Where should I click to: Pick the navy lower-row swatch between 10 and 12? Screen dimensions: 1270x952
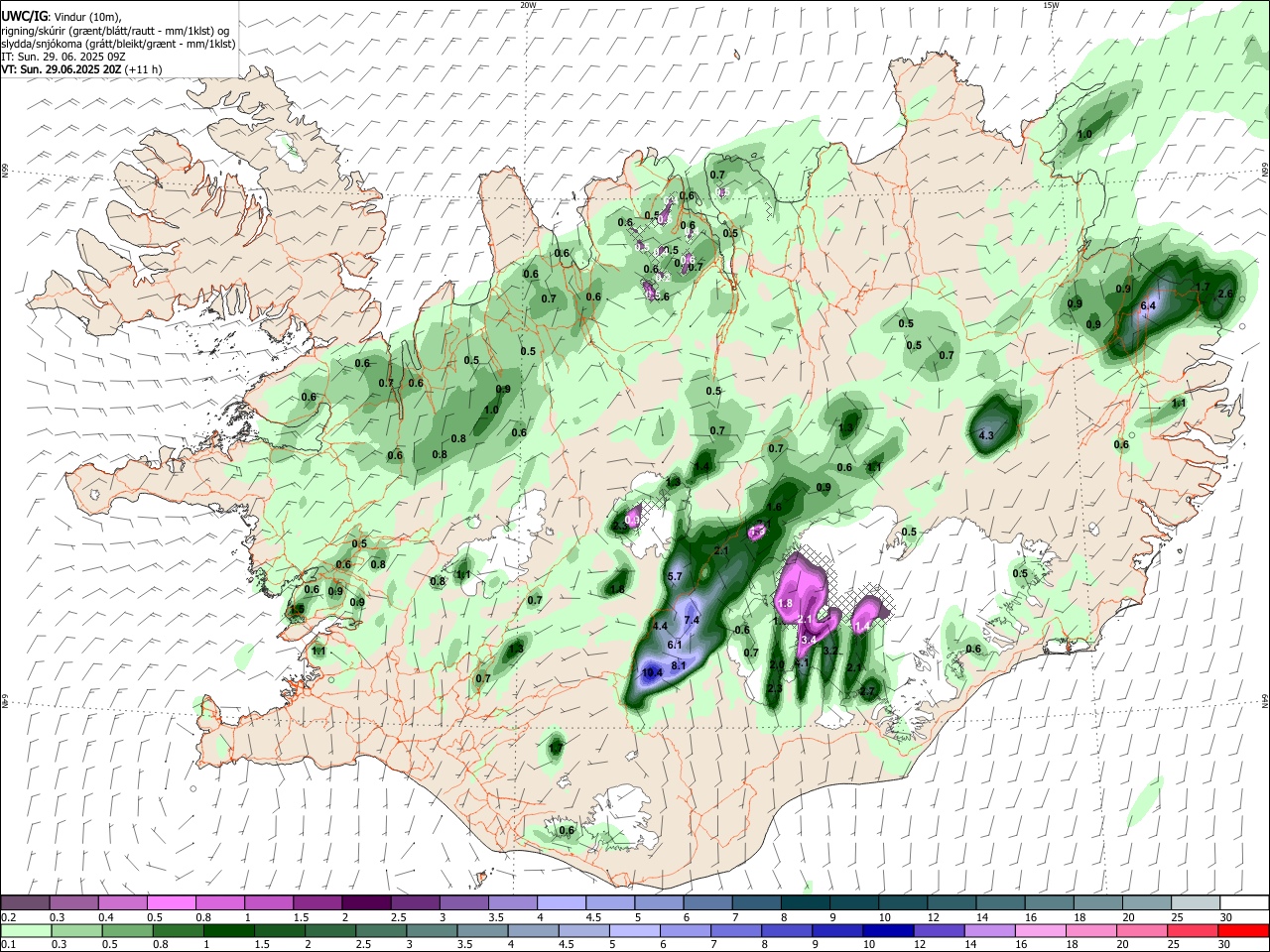[888, 931]
